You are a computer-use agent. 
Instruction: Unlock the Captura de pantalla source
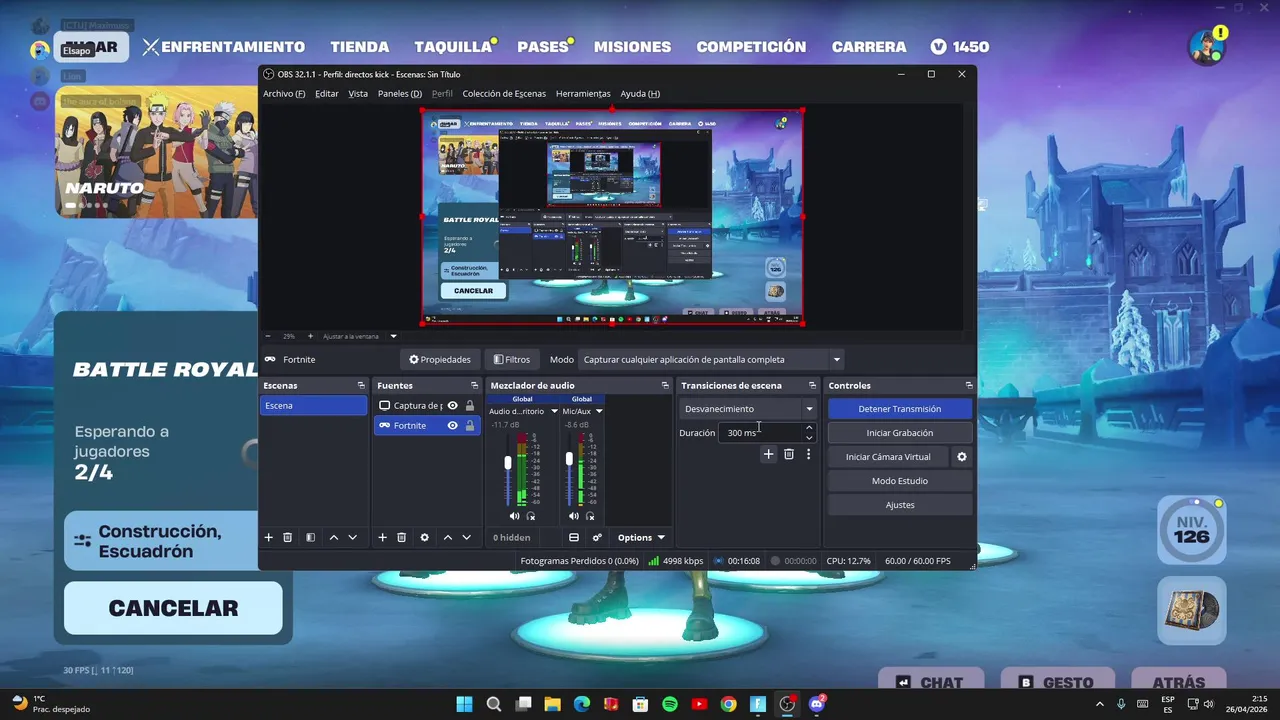click(x=470, y=405)
